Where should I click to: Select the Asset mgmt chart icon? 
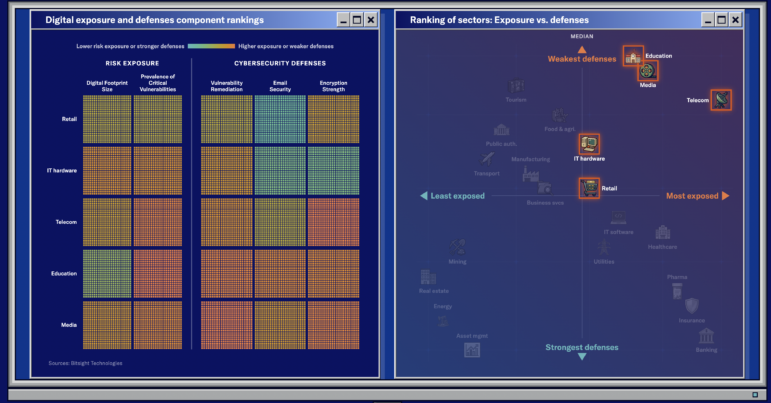pos(472,349)
